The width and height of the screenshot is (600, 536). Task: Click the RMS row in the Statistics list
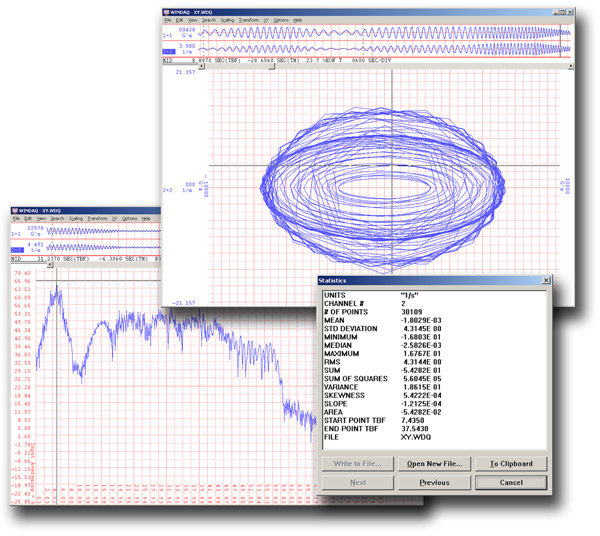pos(383,362)
